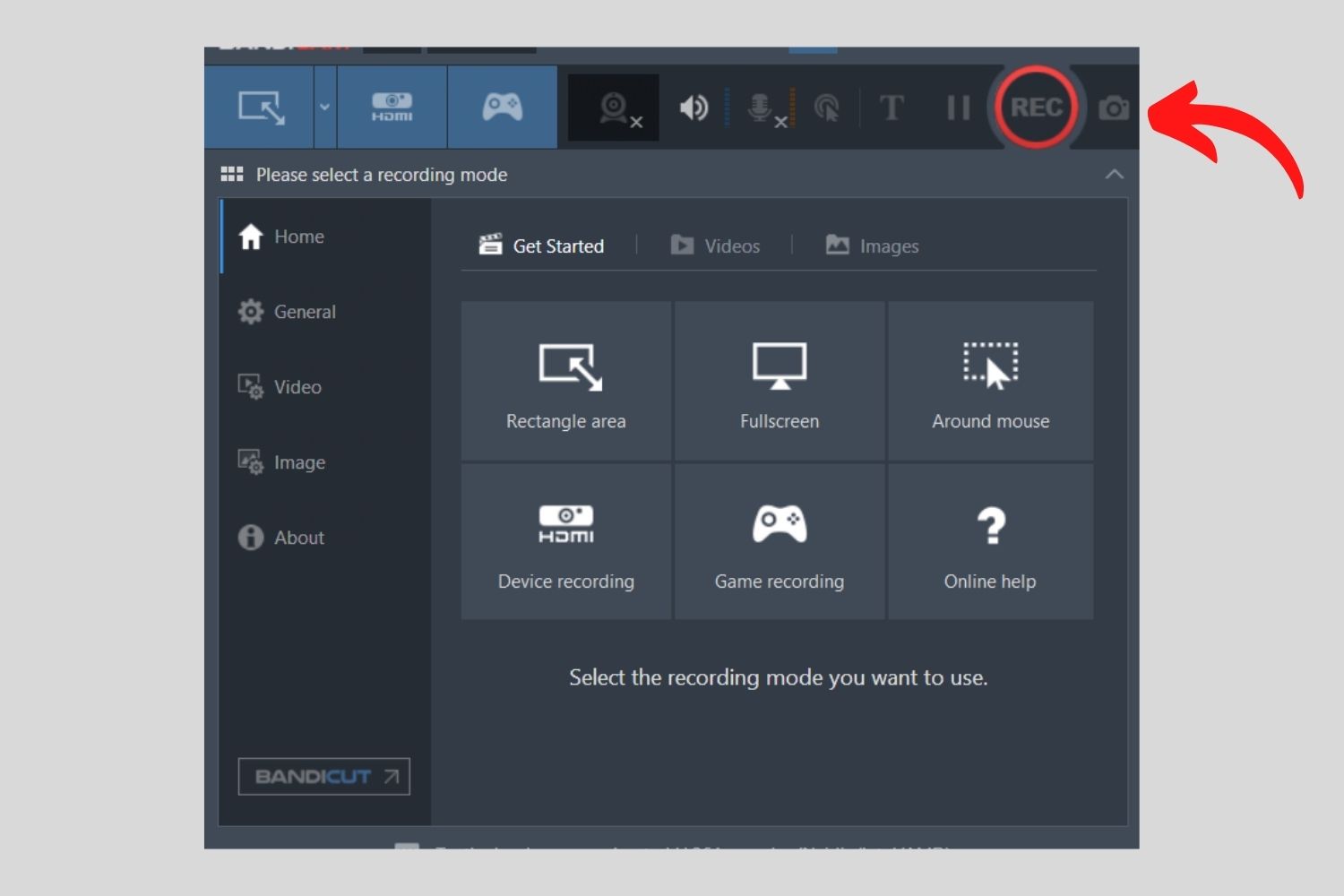
Task: Click the grid icon beside recording mode title
Action: pos(232,174)
